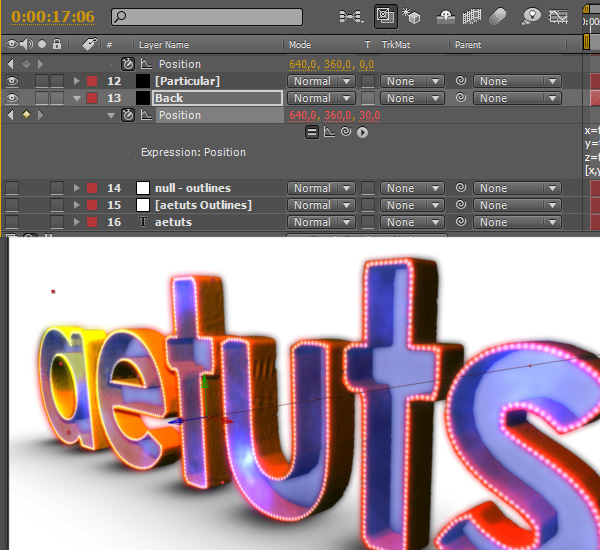Hide the Particular layer eye toggle
The height and width of the screenshot is (550, 600).
point(12,81)
